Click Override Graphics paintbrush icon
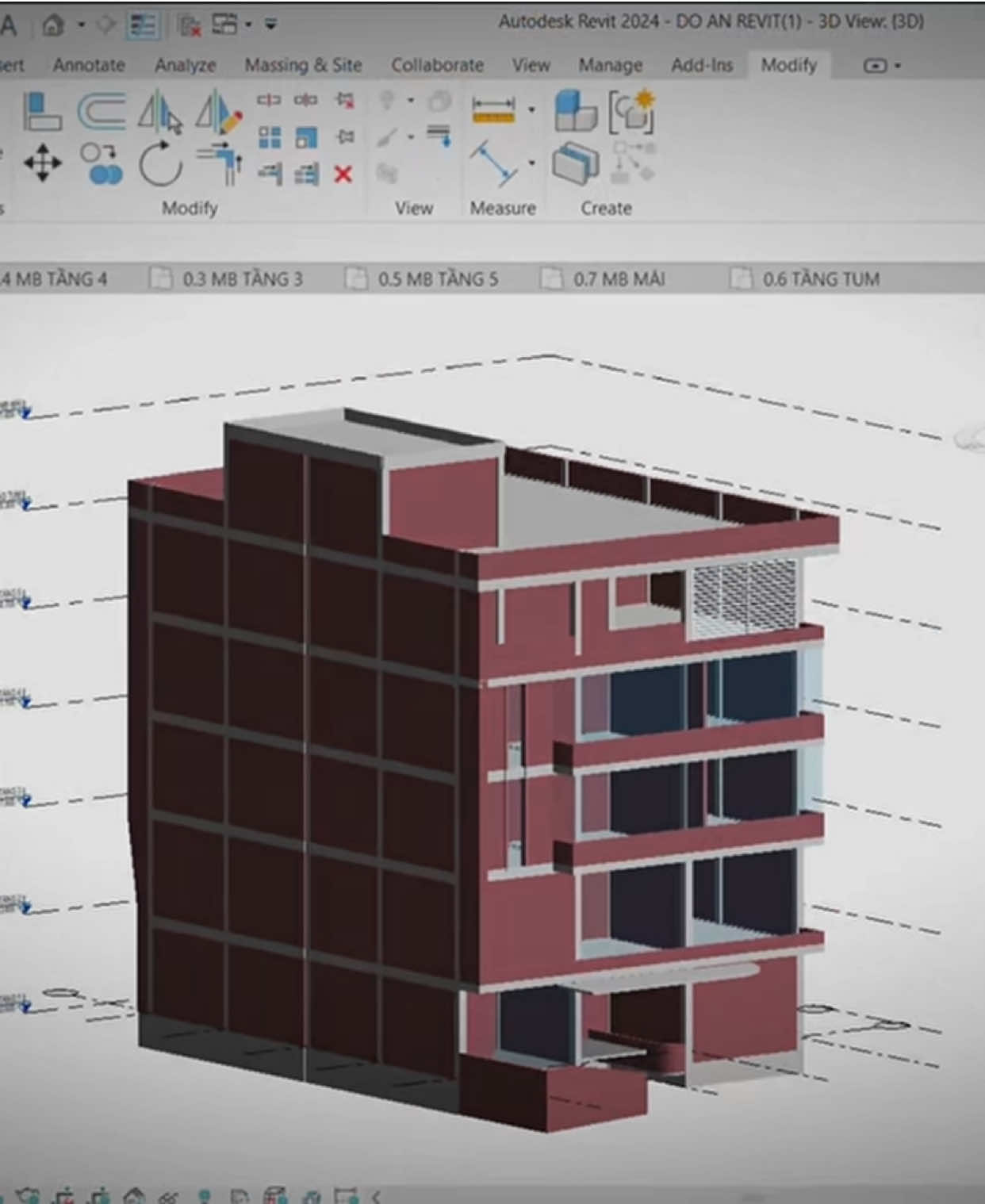 pyautogui.click(x=388, y=137)
